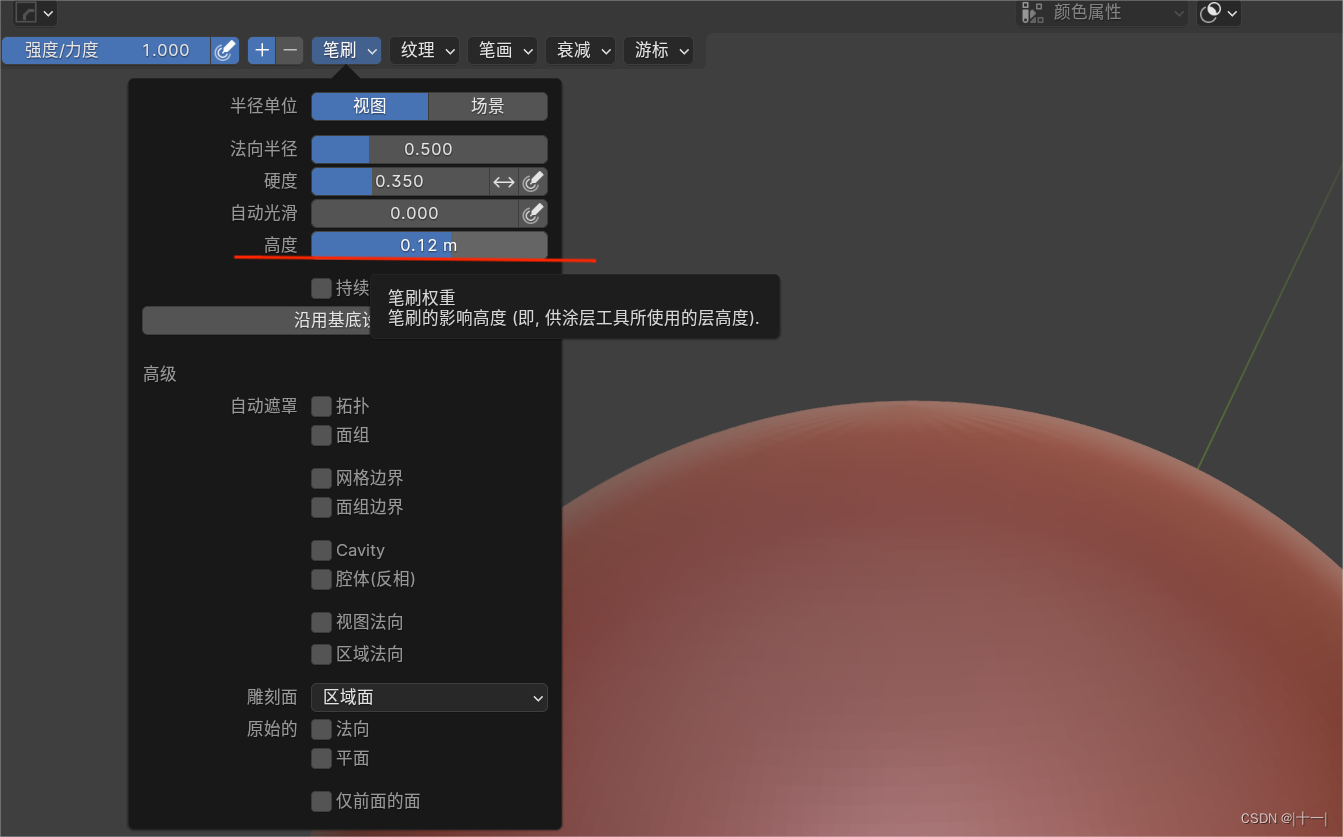The height and width of the screenshot is (837, 1343).
Task: Select 场景 radius unit
Action: (488, 106)
